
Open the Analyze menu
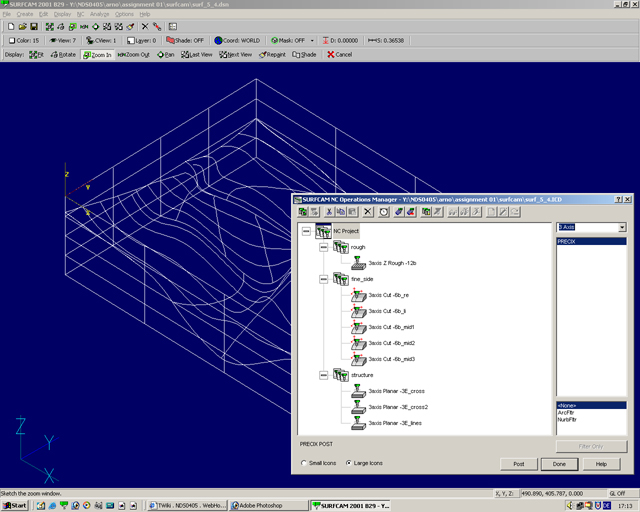tap(100, 14)
